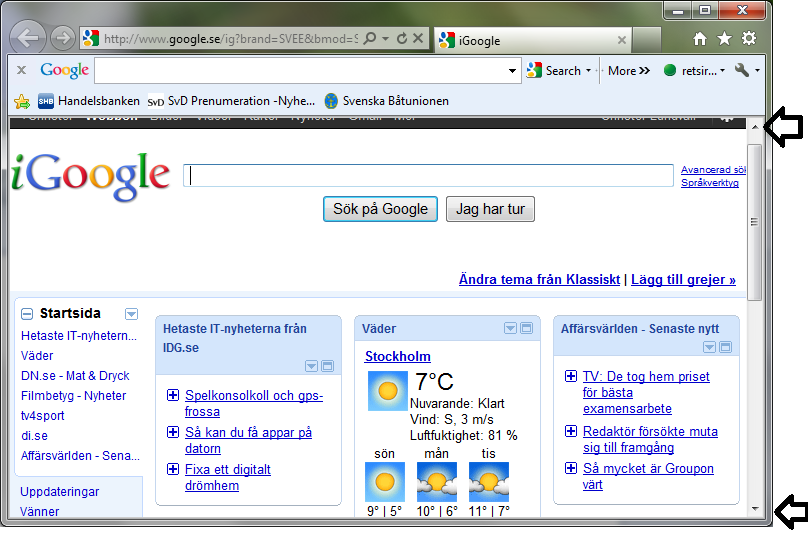Open the browser Tools gear icon
The image size is (808, 542).
(x=749, y=39)
